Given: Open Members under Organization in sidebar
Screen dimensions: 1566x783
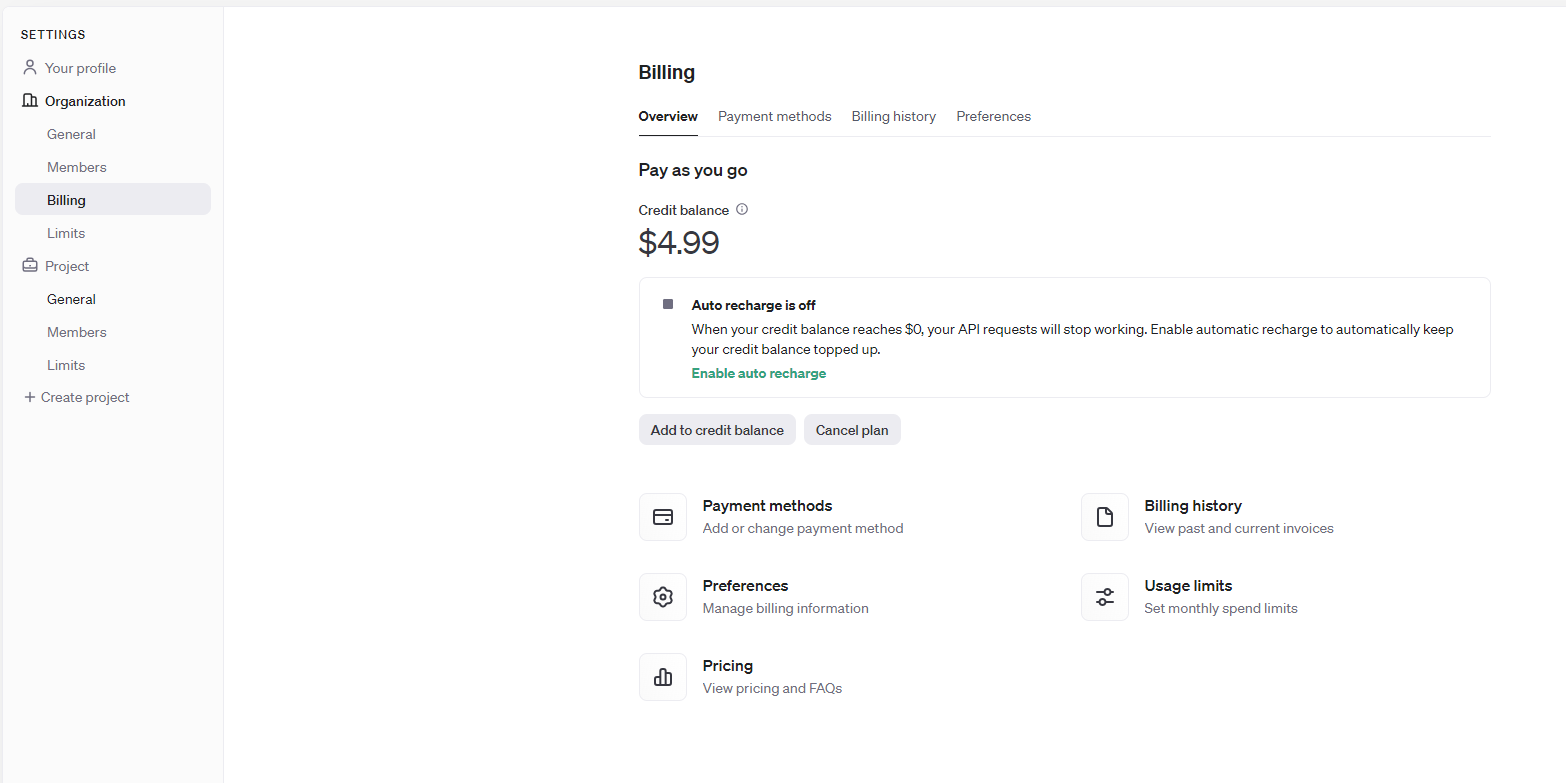Looking at the screenshot, I should [76, 167].
